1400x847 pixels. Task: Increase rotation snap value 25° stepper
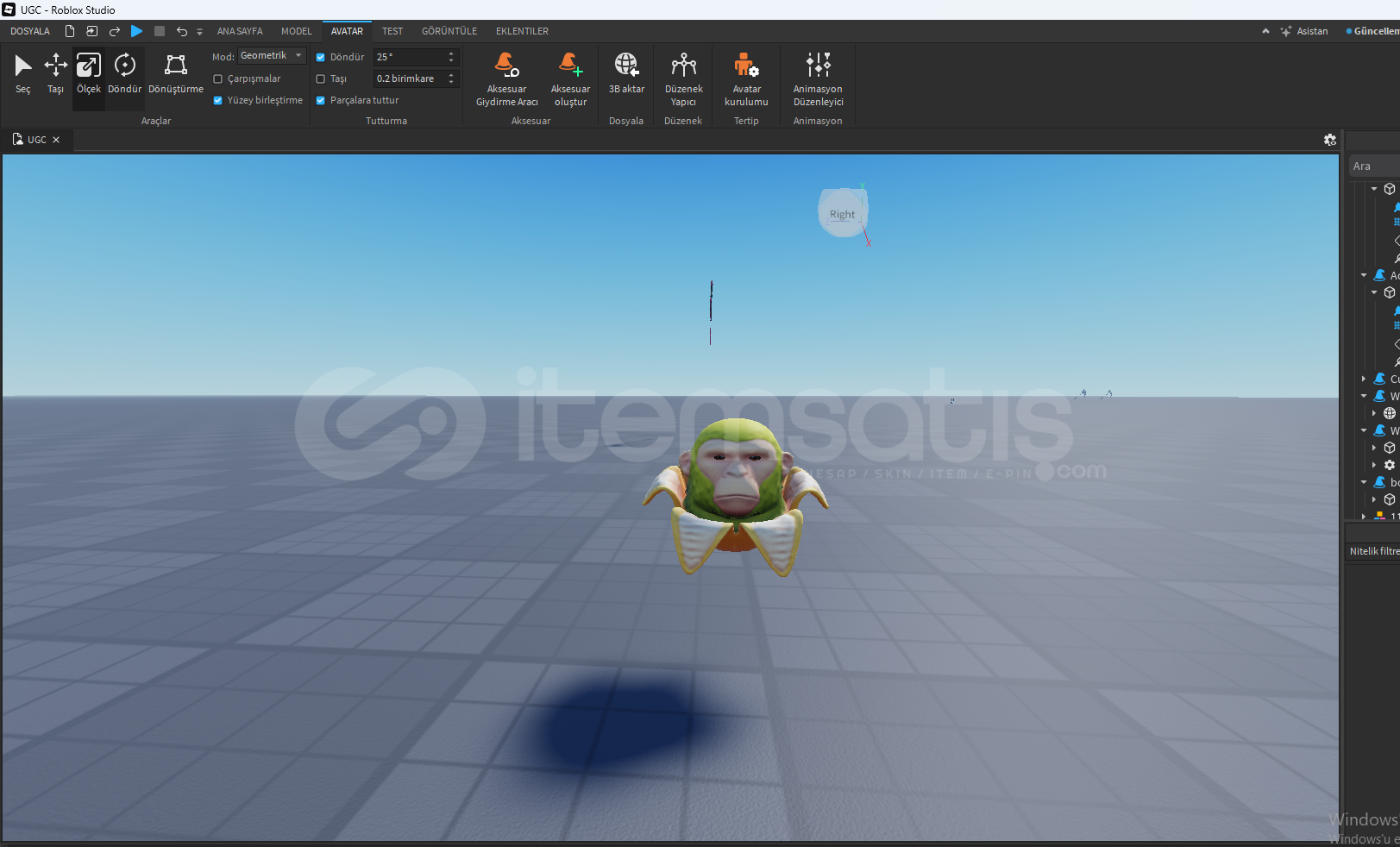coord(451,53)
